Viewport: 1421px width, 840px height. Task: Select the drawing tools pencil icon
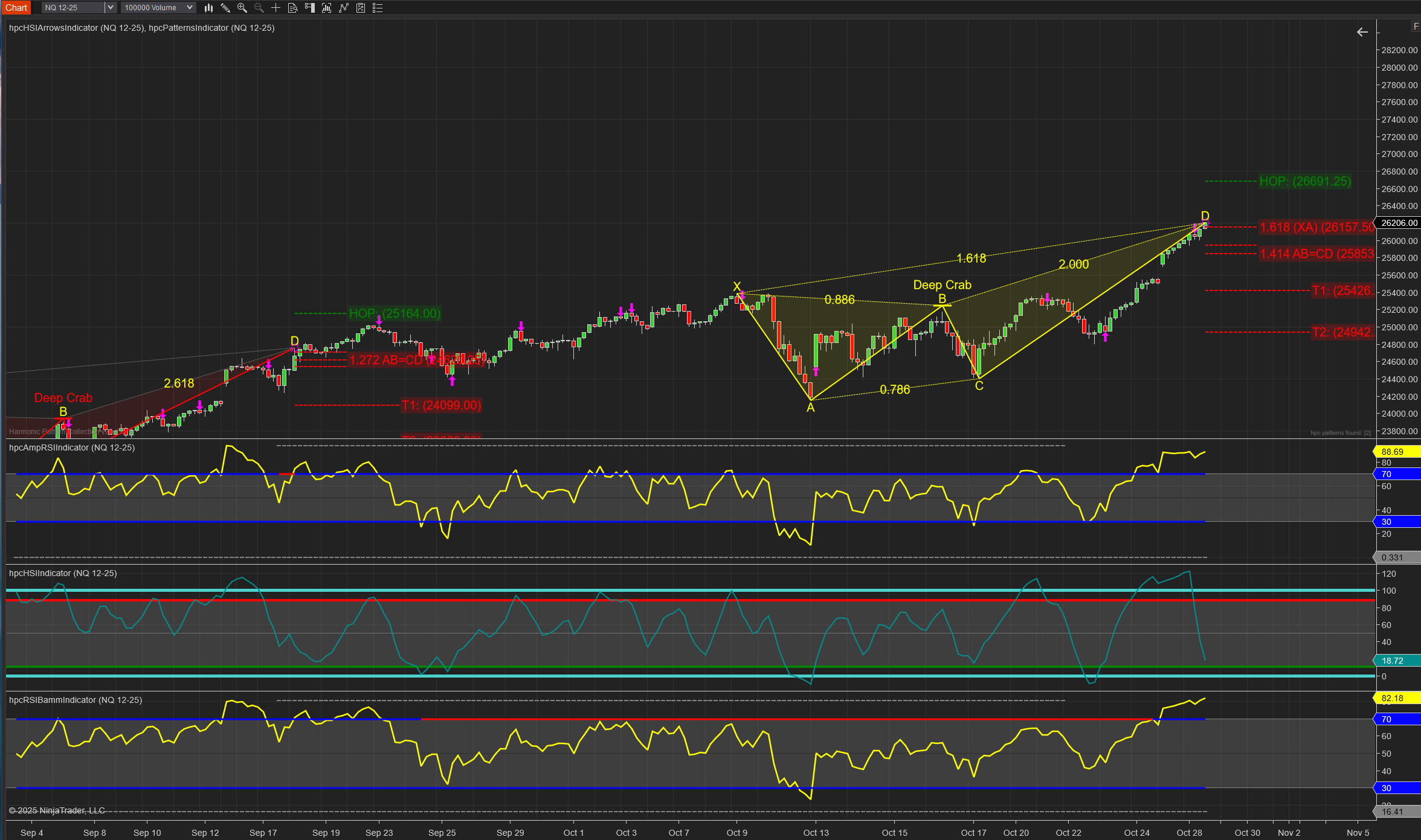[225, 8]
